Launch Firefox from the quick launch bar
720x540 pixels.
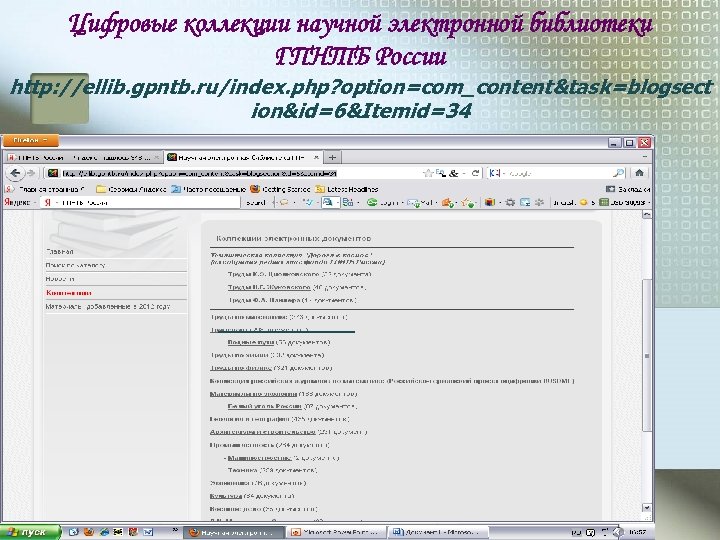click(x=88, y=532)
